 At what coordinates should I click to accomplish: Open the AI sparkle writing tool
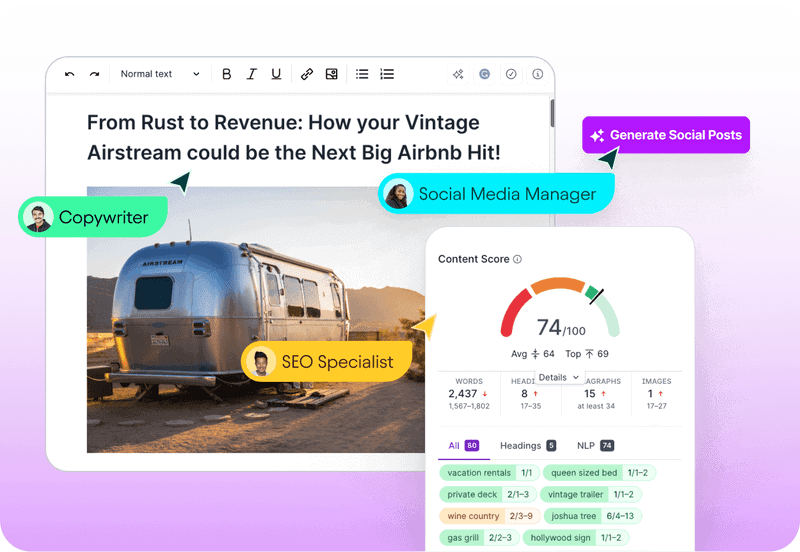(458, 74)
